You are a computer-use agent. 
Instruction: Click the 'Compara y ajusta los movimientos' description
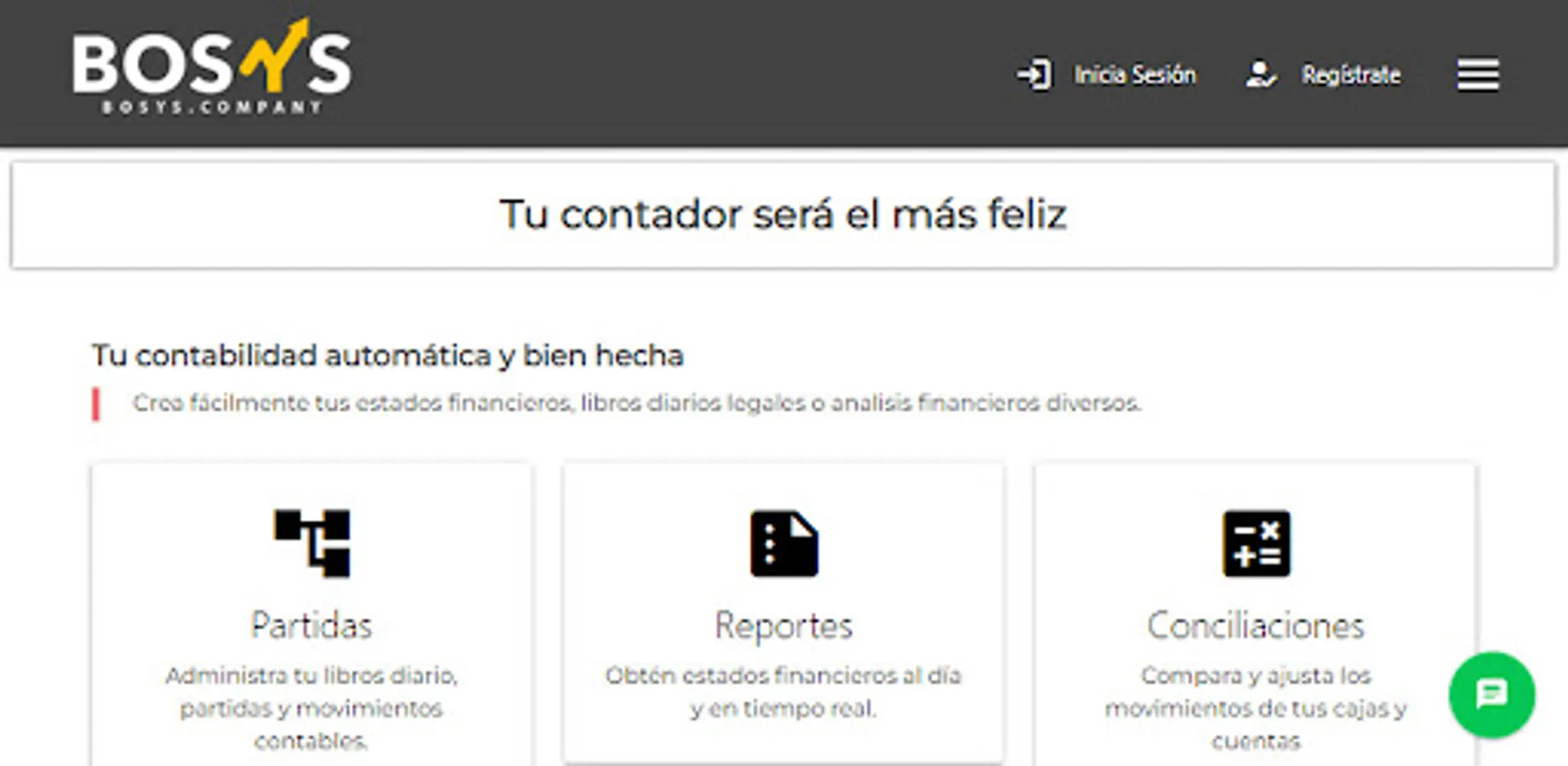click(x=1256, y=708)
